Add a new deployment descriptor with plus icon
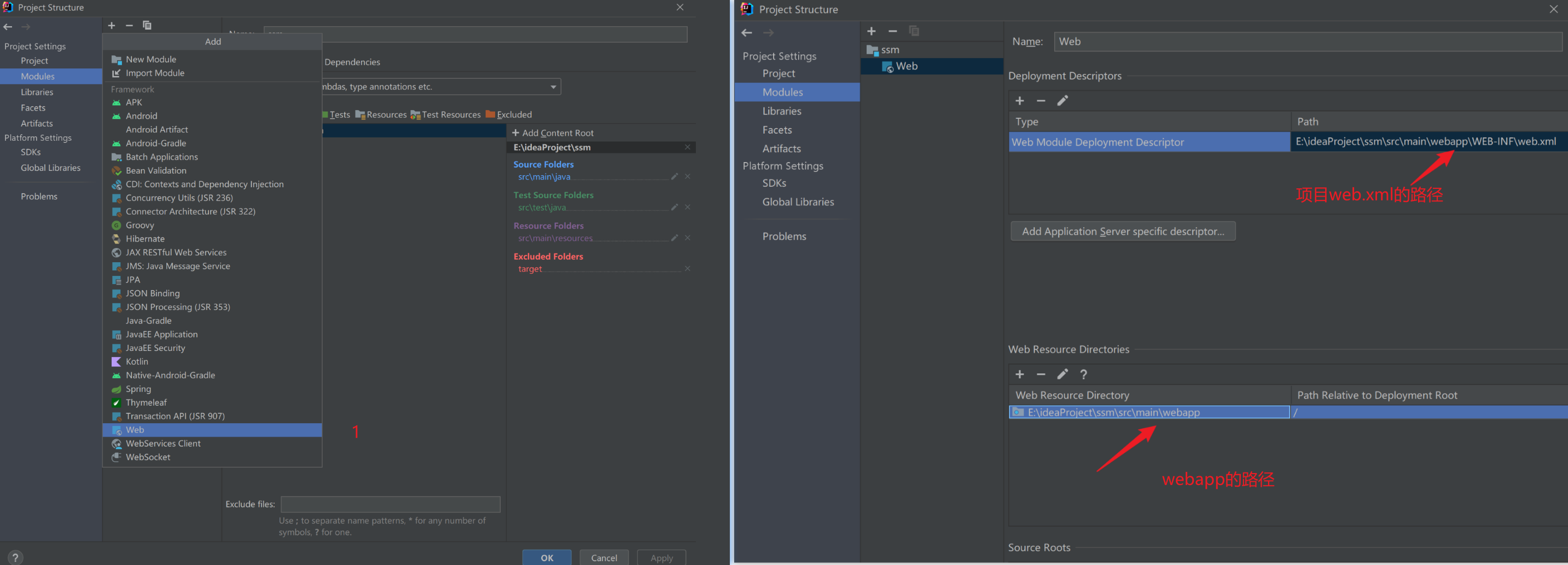 1020,101
